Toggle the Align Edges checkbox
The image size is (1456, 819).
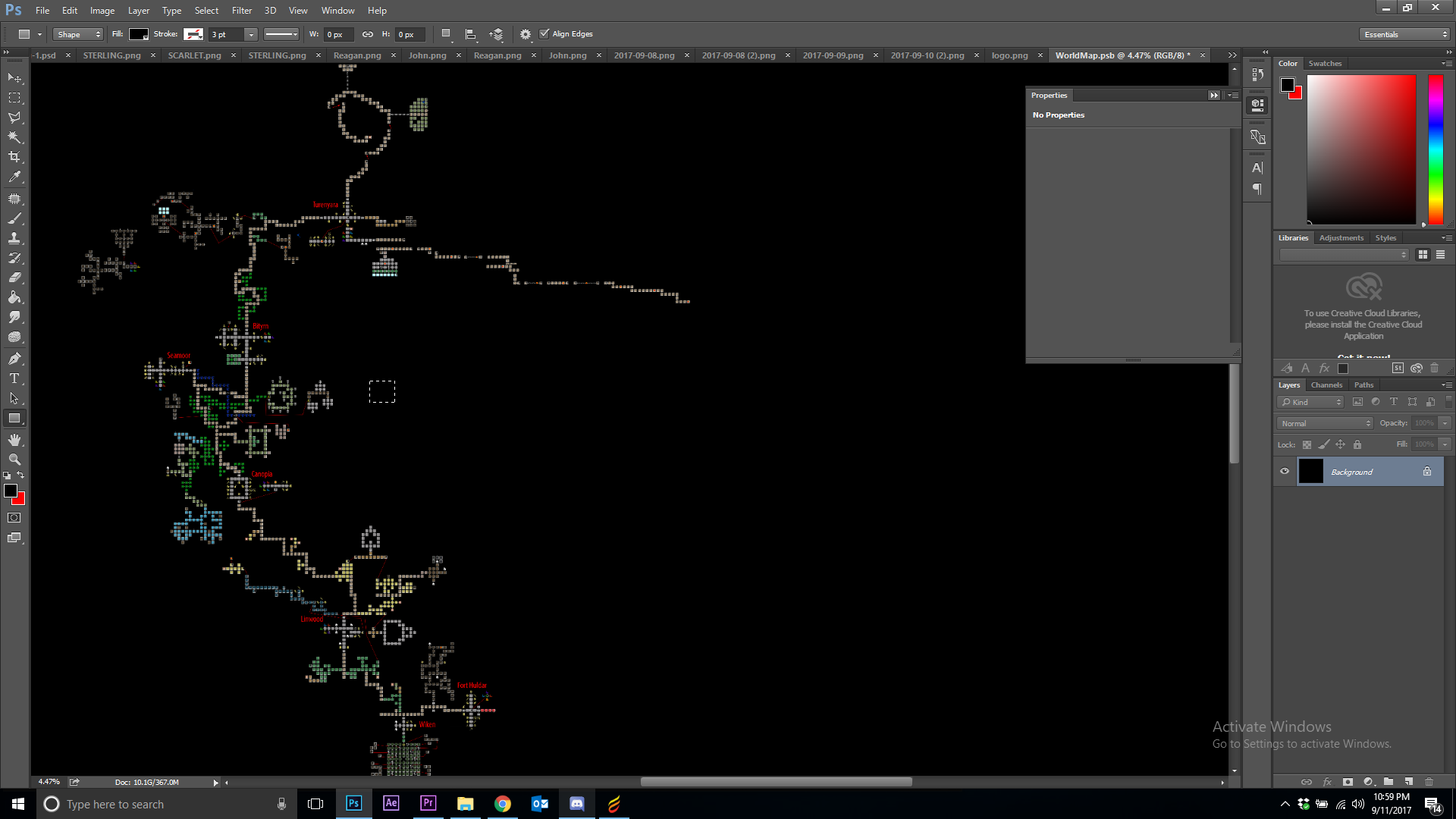[544, 33]
